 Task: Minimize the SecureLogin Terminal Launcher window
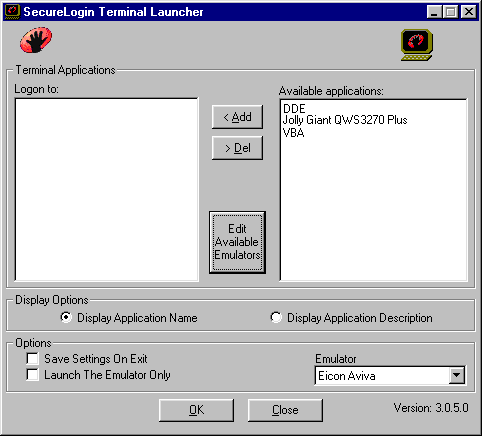click(434, 12)
